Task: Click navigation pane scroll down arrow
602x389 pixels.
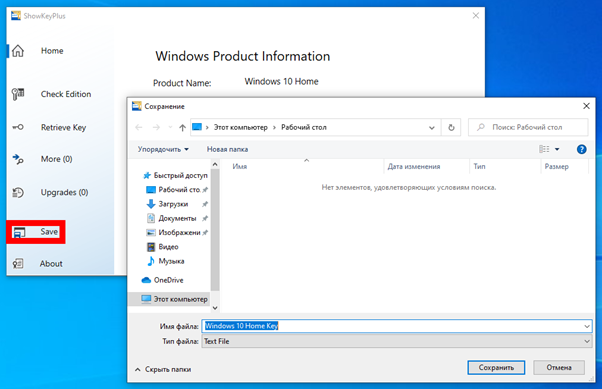Action: (215, 308)
